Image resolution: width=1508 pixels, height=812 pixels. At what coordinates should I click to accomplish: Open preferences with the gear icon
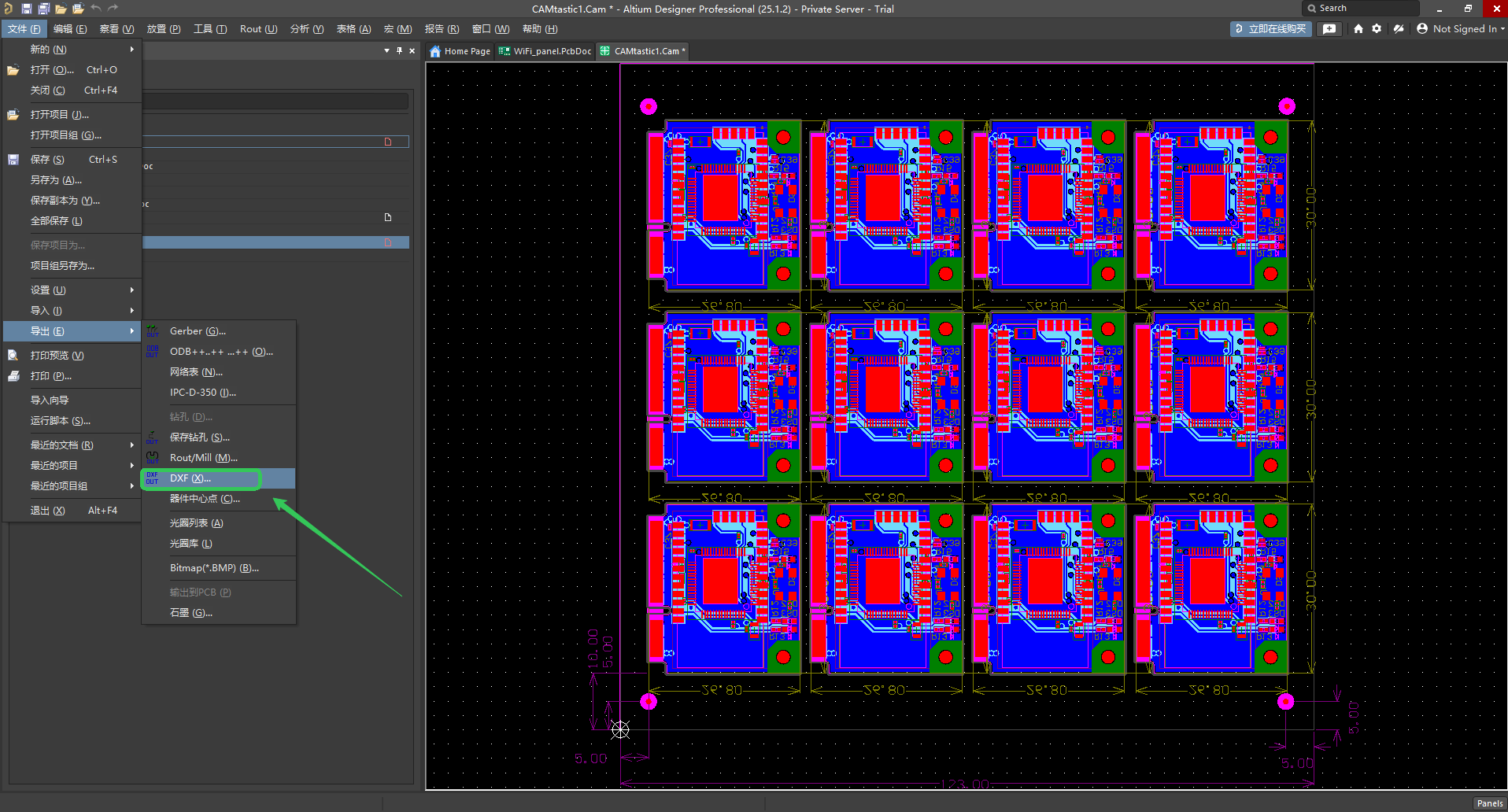point(1377,29)
